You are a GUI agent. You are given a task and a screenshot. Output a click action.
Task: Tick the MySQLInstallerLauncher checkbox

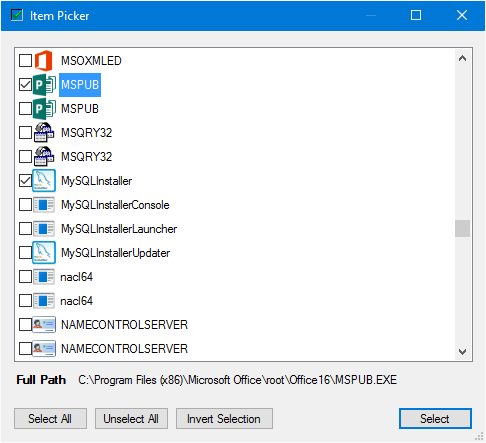[x=25, y=229]
